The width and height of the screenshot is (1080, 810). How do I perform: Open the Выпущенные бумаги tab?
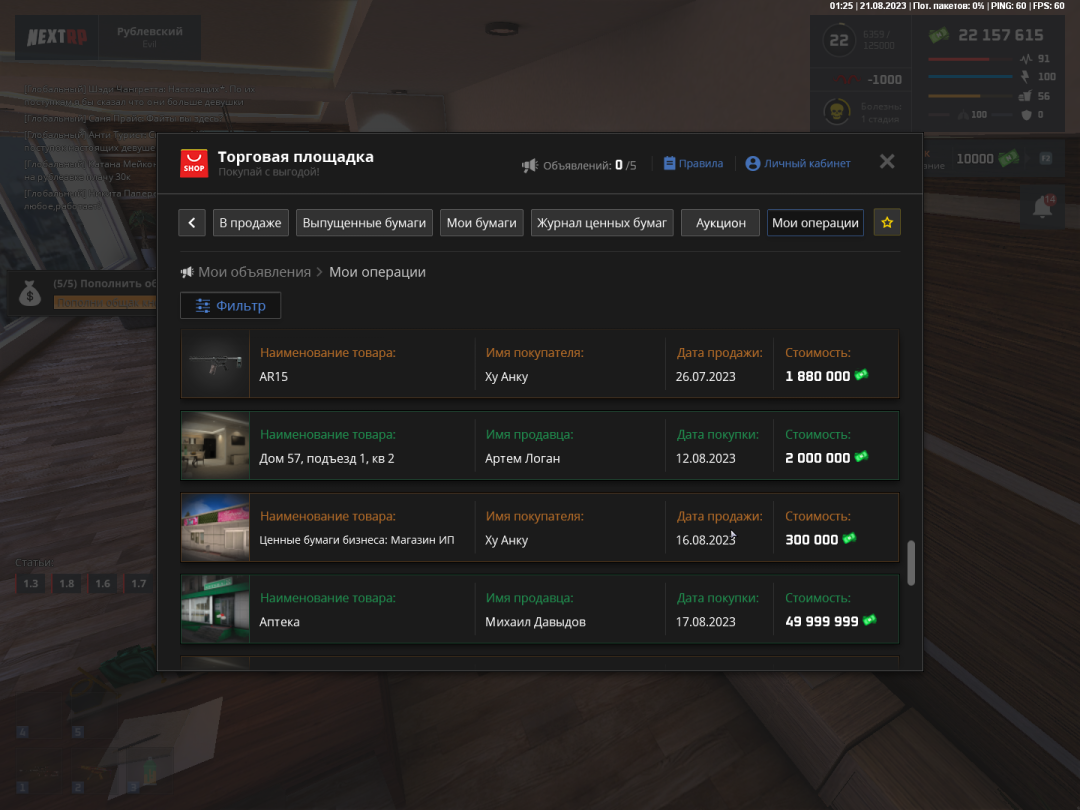[x=364, y=223]
